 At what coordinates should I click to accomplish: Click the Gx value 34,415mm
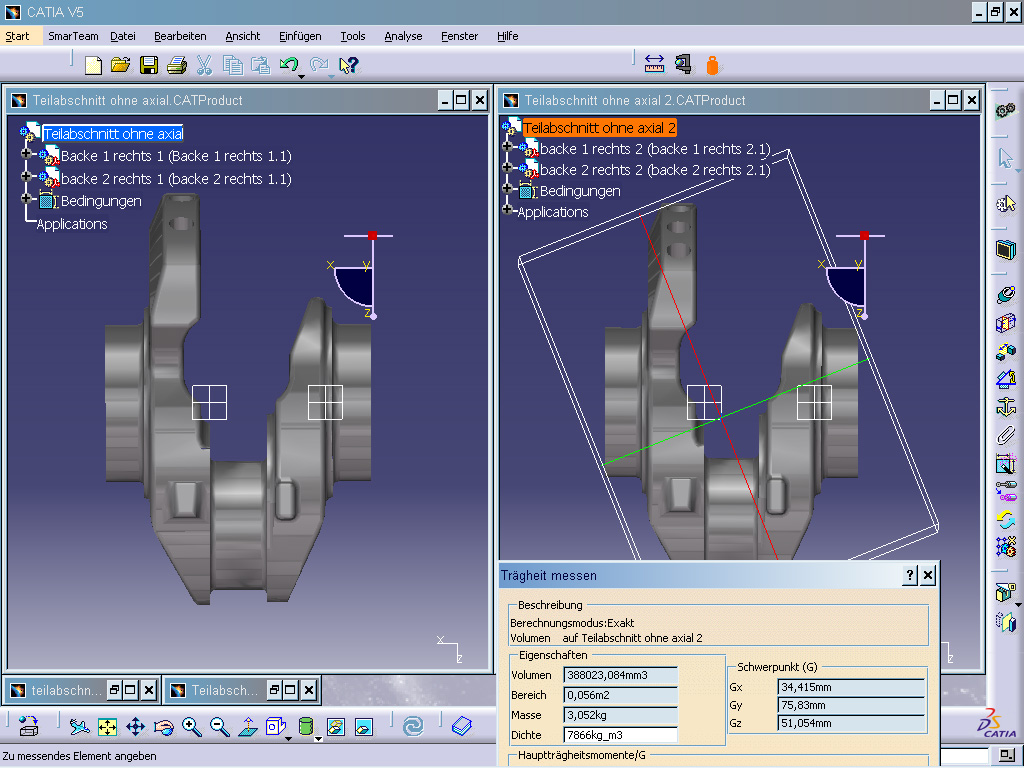pyautogui.click(x=852, y=687)
